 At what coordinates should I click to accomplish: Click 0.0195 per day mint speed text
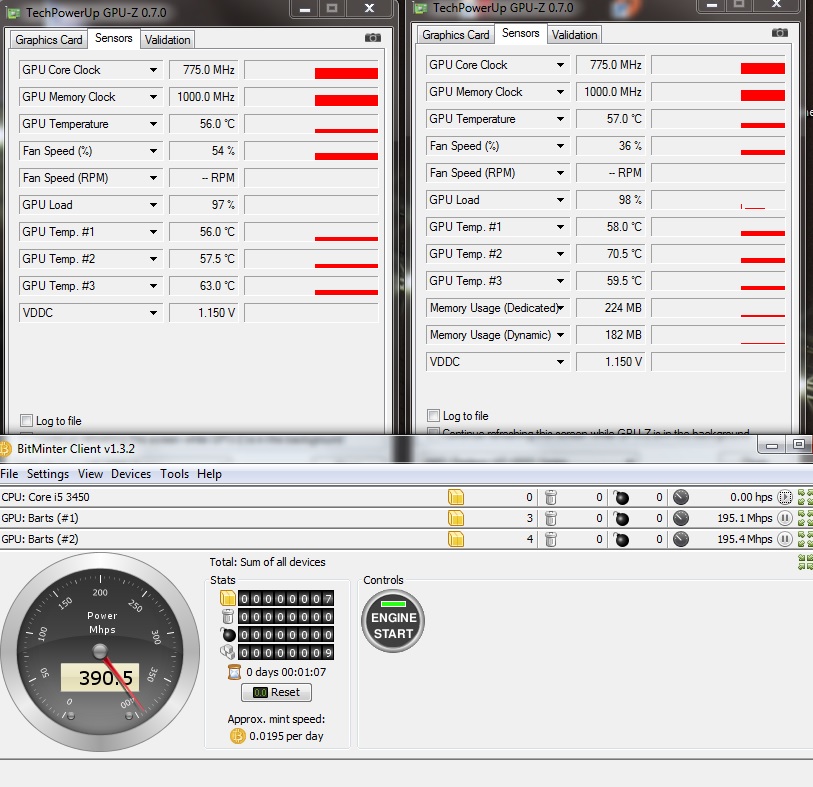[286, 736]
